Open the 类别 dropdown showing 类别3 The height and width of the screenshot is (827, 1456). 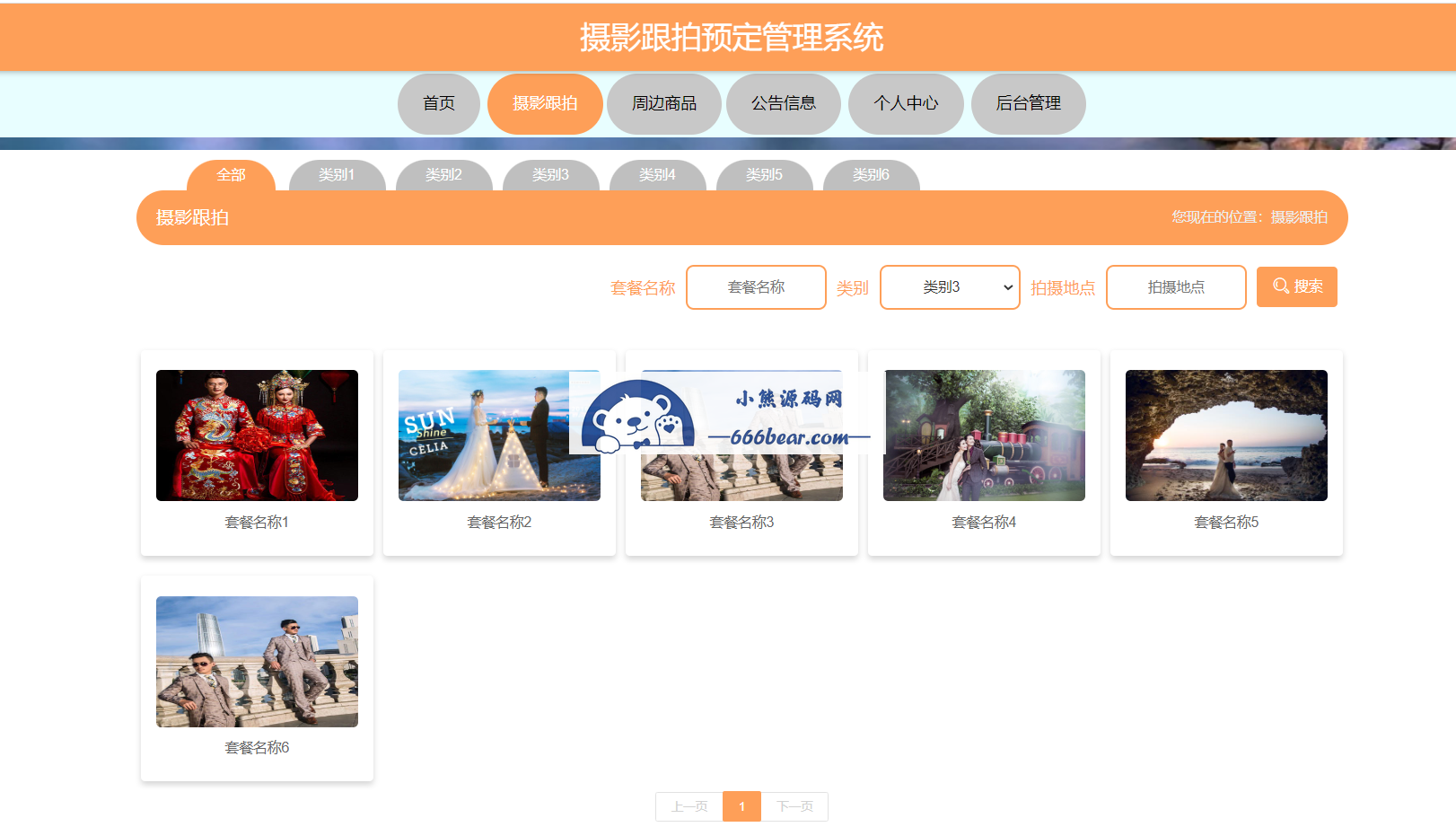click(950, 287)
